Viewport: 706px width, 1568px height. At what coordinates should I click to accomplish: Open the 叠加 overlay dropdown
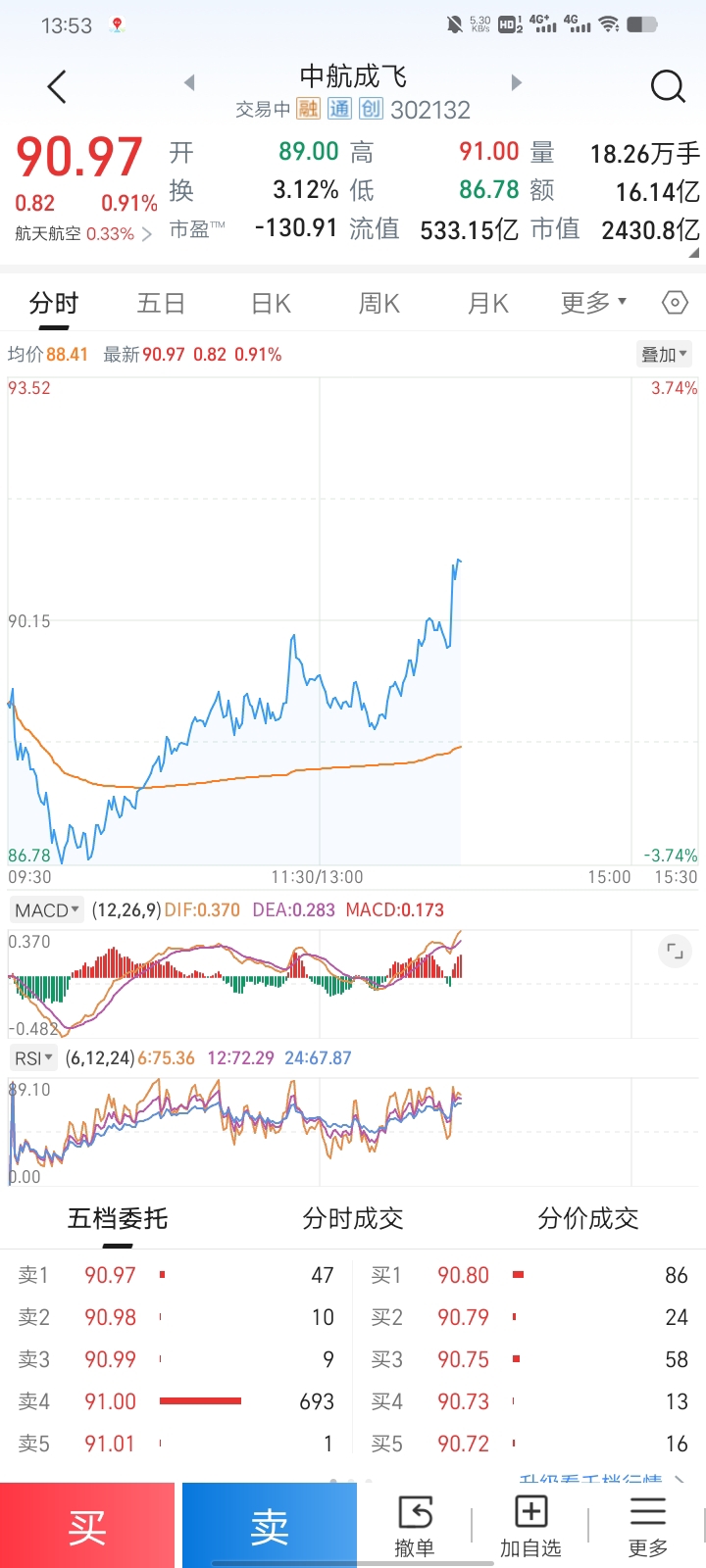pos(665,354)
